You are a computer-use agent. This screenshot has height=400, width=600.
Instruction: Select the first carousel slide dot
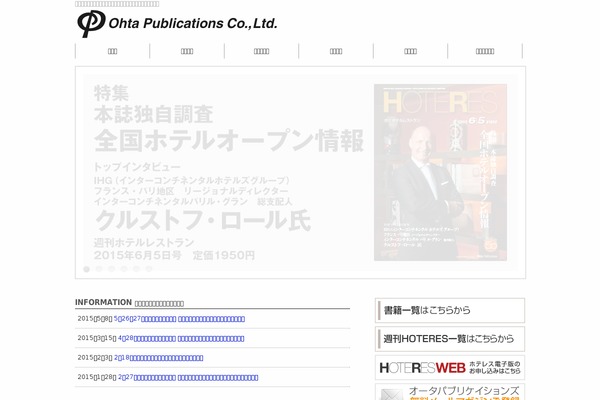pos(86,269)
